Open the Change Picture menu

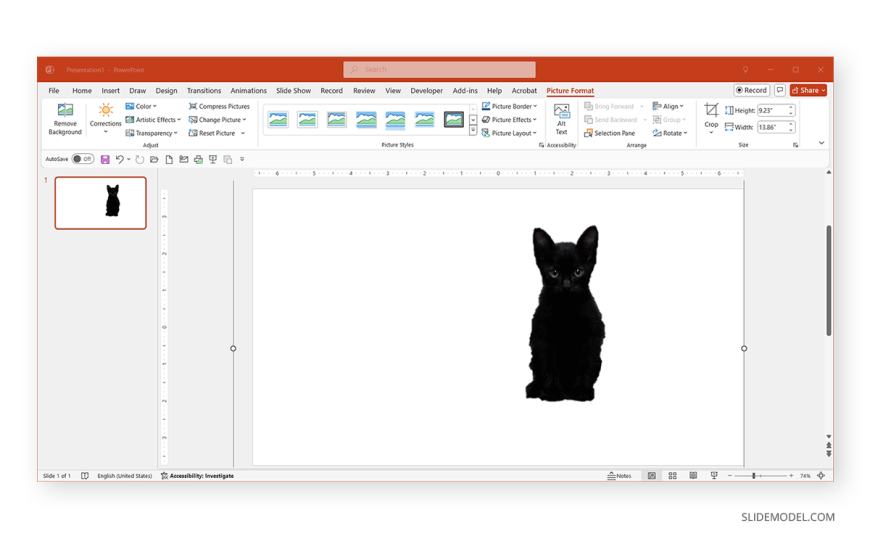click(217, 119)
